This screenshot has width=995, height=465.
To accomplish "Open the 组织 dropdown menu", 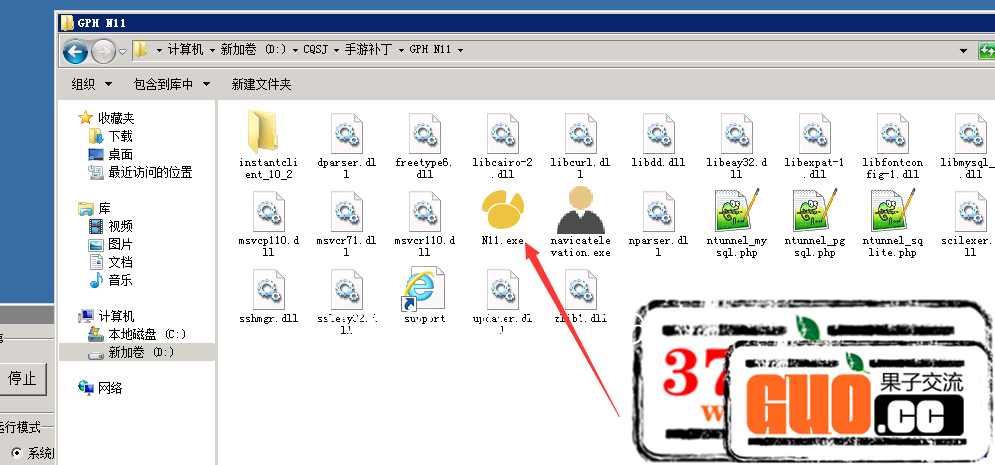I will coord(91,84).
